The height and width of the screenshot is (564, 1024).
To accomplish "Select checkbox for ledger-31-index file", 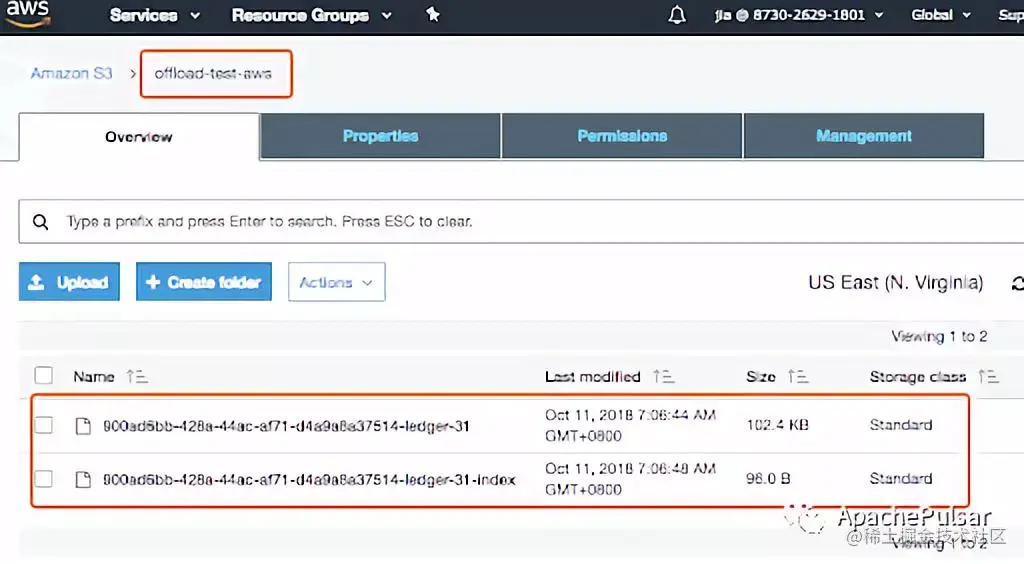I will click(44, 478).
